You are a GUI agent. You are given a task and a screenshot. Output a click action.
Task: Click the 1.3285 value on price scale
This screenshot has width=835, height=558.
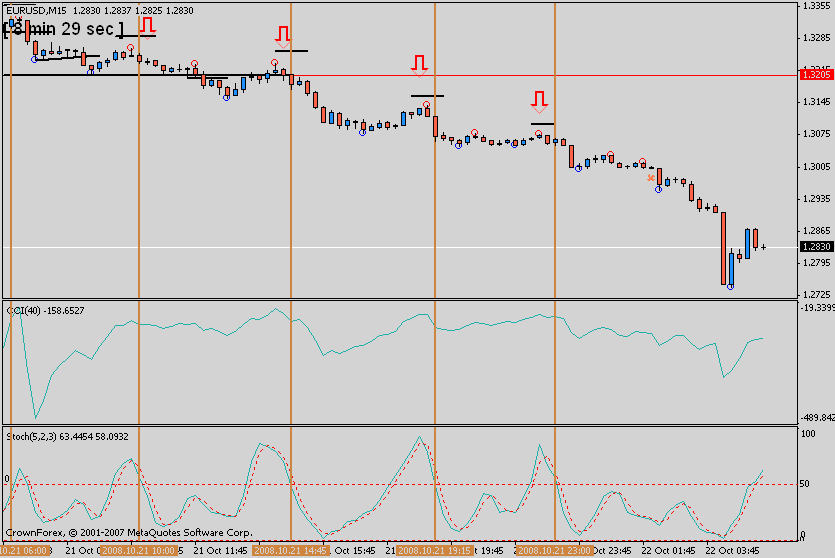tap(816, 38)
